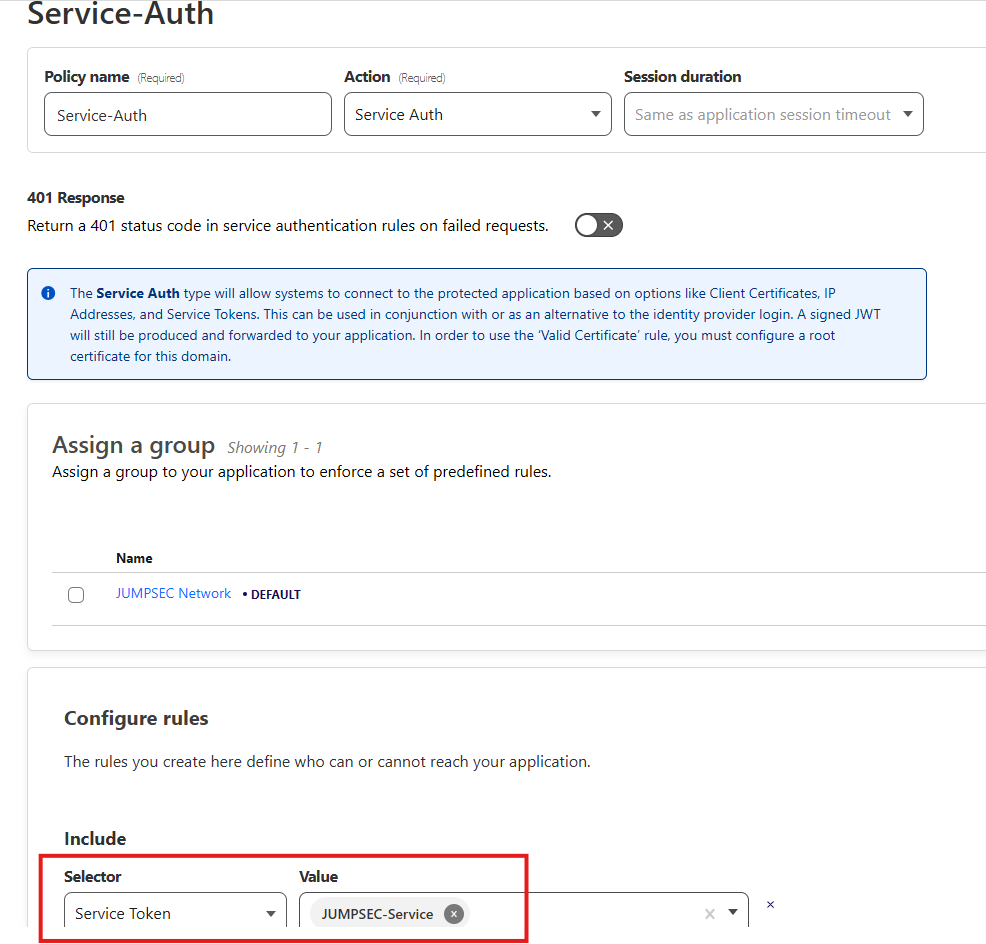Click the Session duration dropdown arrow
The image size is (986, 944).
pyautogui.click(x=908, y=114)
